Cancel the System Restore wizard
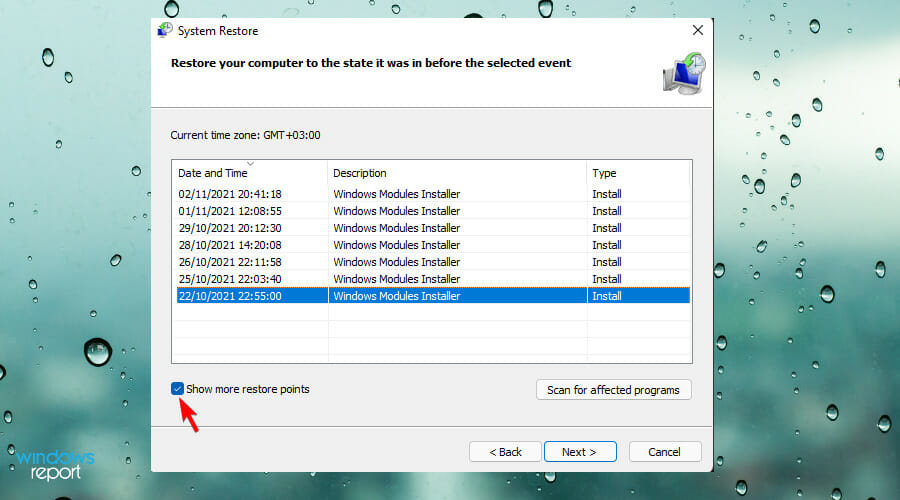Image resolution: width=900 pixels, height=500 pixels. [x=664, y=452]
